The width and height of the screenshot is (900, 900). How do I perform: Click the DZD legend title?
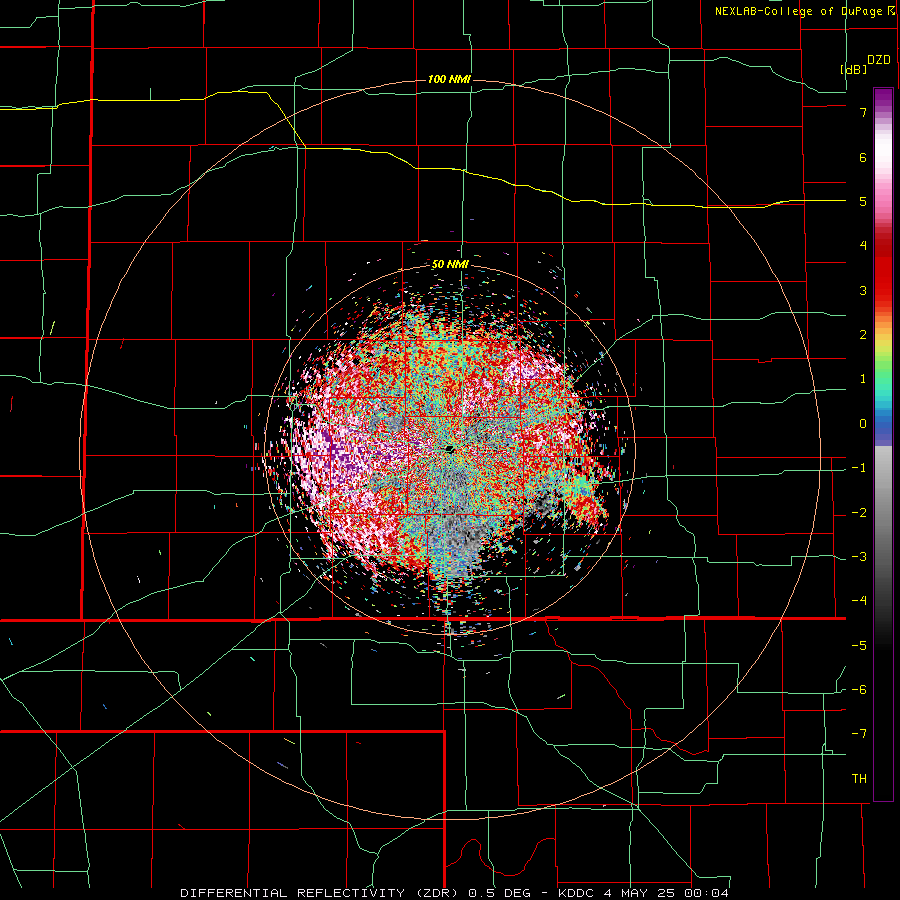pyautogui.click(x=879, y=60)
